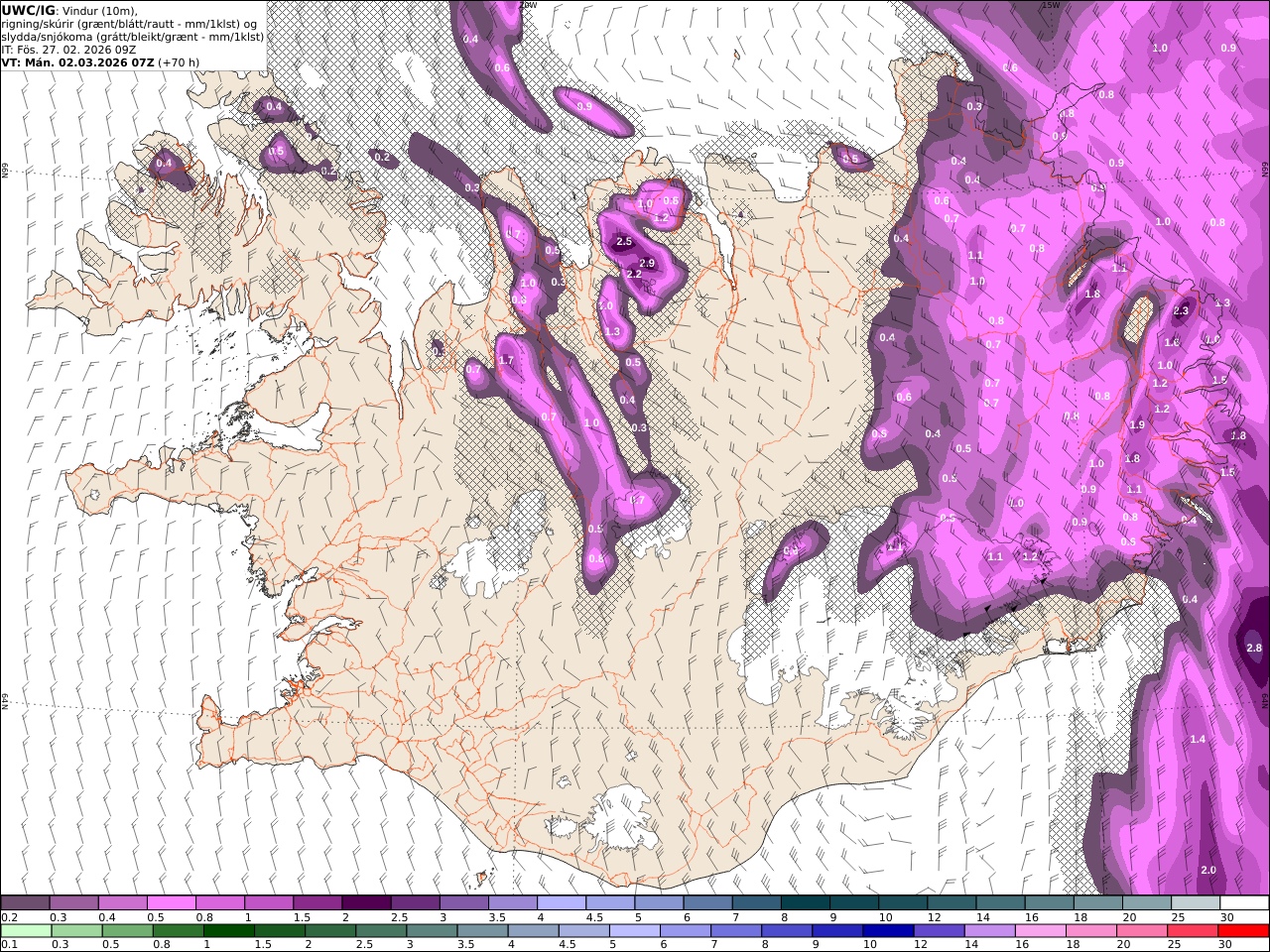Image resolution: width=1270 pixels, height=952 pixels.
Task: Pick the dark mauve swatch at 0.2, upper legend
Action: pyautogui.click(x=25, y=902)
